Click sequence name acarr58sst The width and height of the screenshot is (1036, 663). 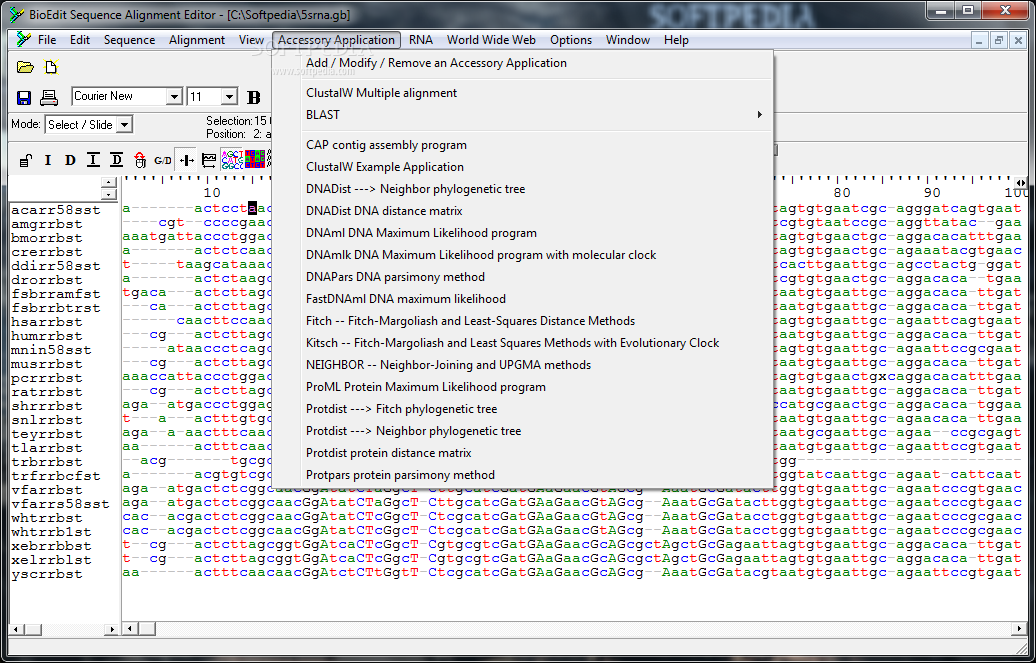56,210
